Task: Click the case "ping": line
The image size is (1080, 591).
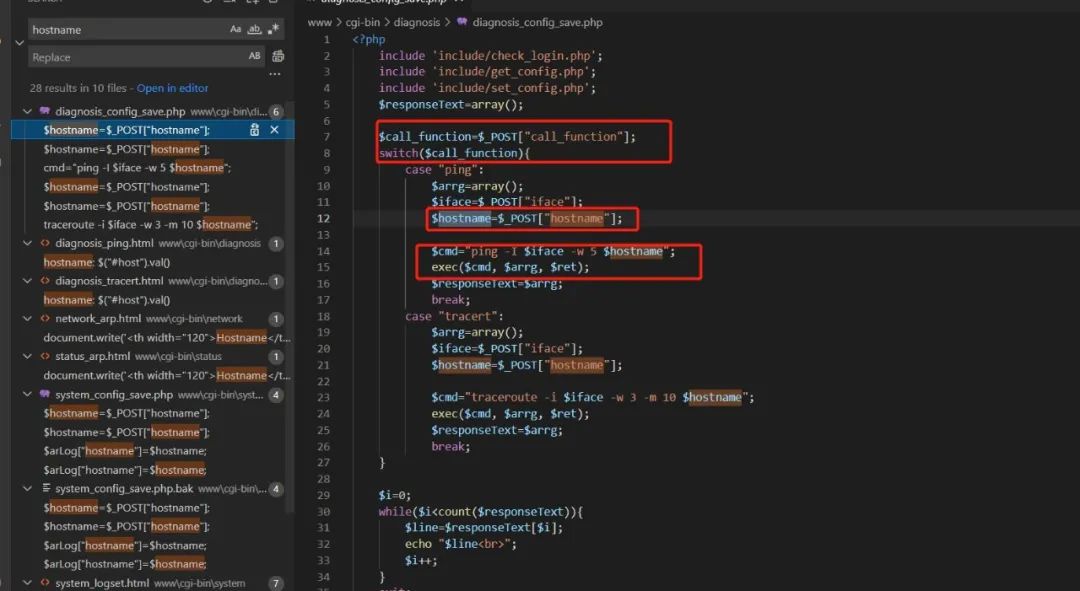Action: point(444,169)
